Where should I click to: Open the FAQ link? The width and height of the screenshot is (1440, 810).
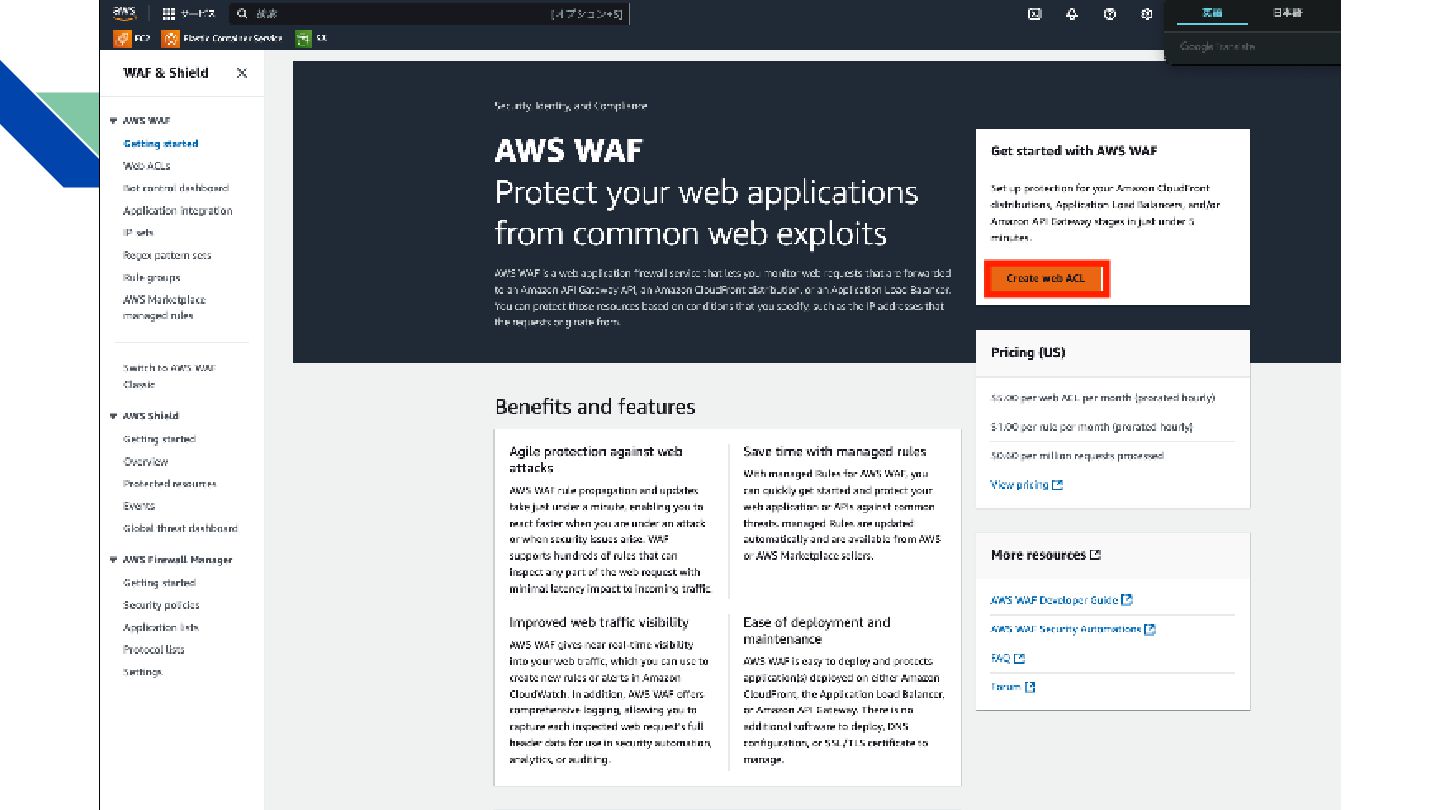point(1000,658)
